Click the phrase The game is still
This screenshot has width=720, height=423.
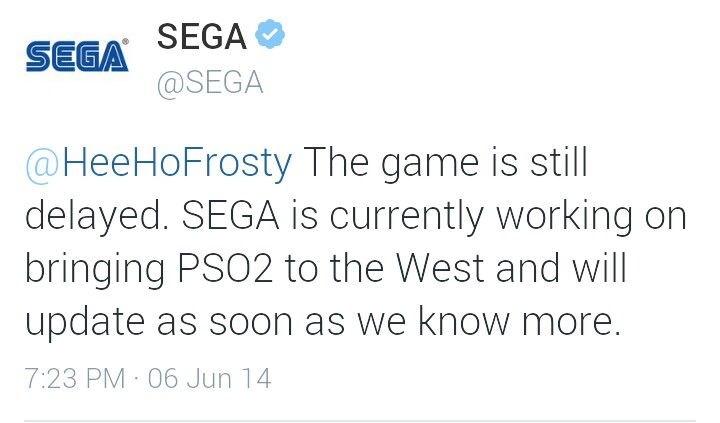coord(445,163)
